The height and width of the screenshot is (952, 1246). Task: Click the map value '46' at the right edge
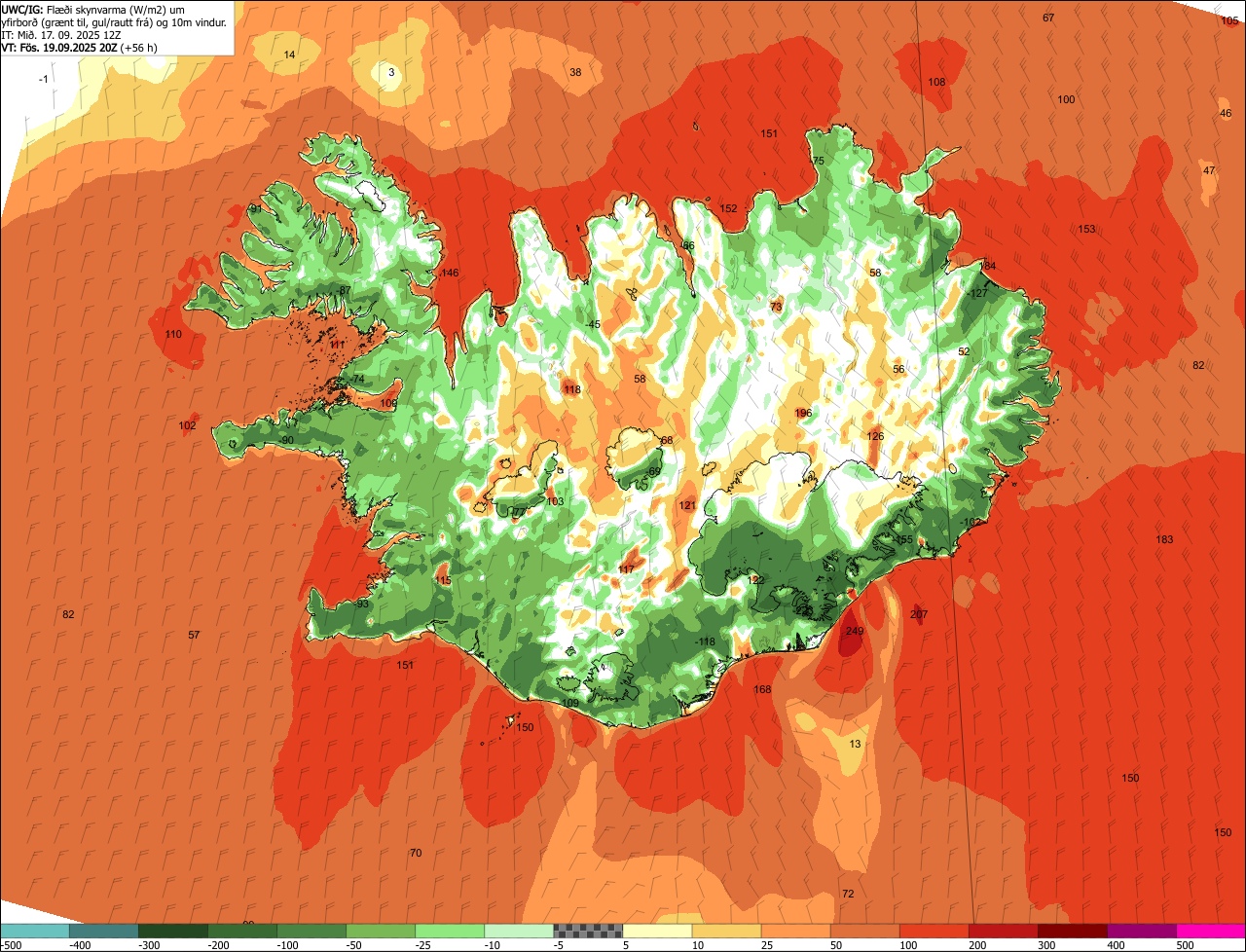1226,113
